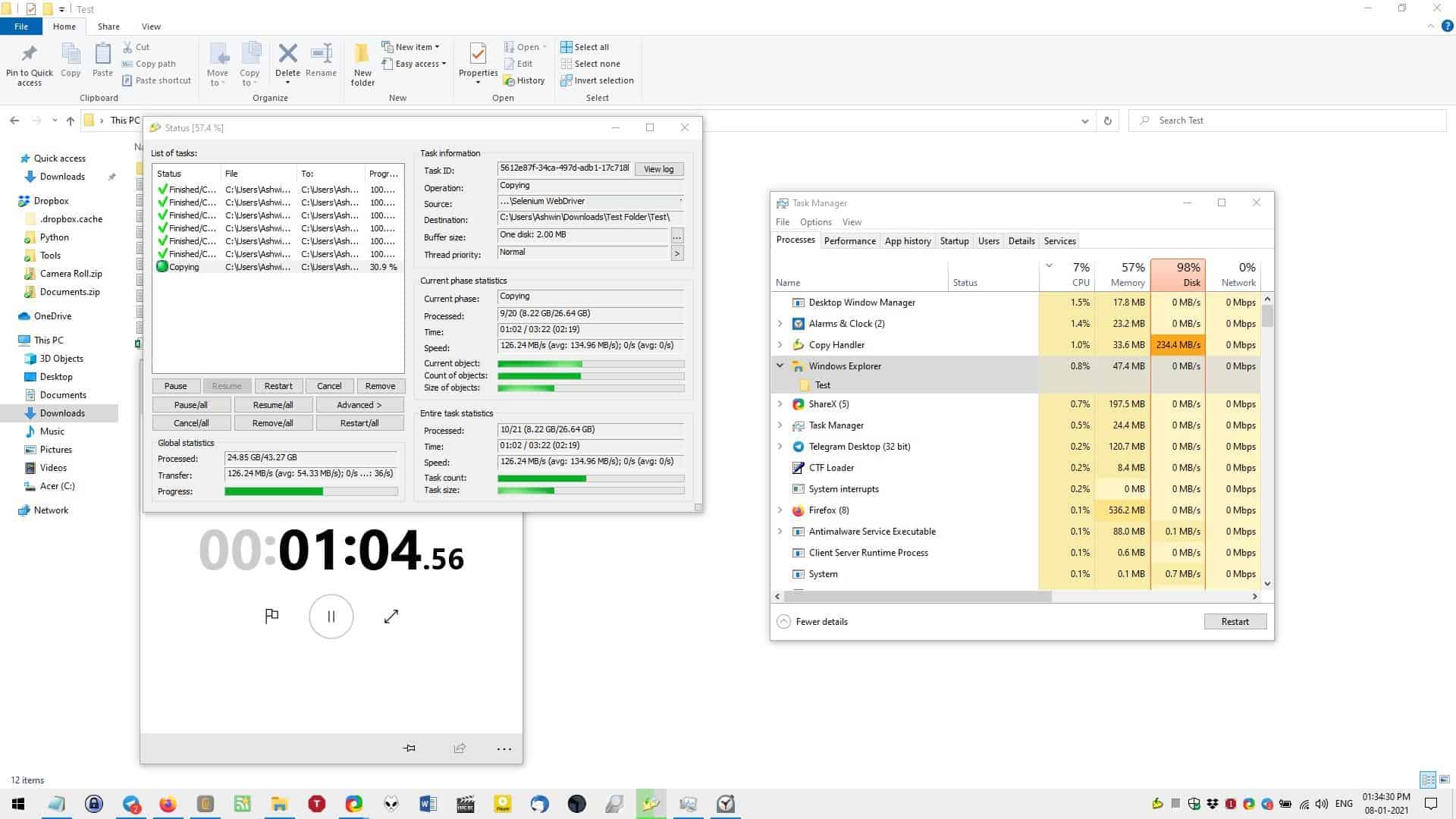This screenshot has height=819, width=1456.
Task: Expand Alarms & Clock process group
Action: (x=780, y=324)
